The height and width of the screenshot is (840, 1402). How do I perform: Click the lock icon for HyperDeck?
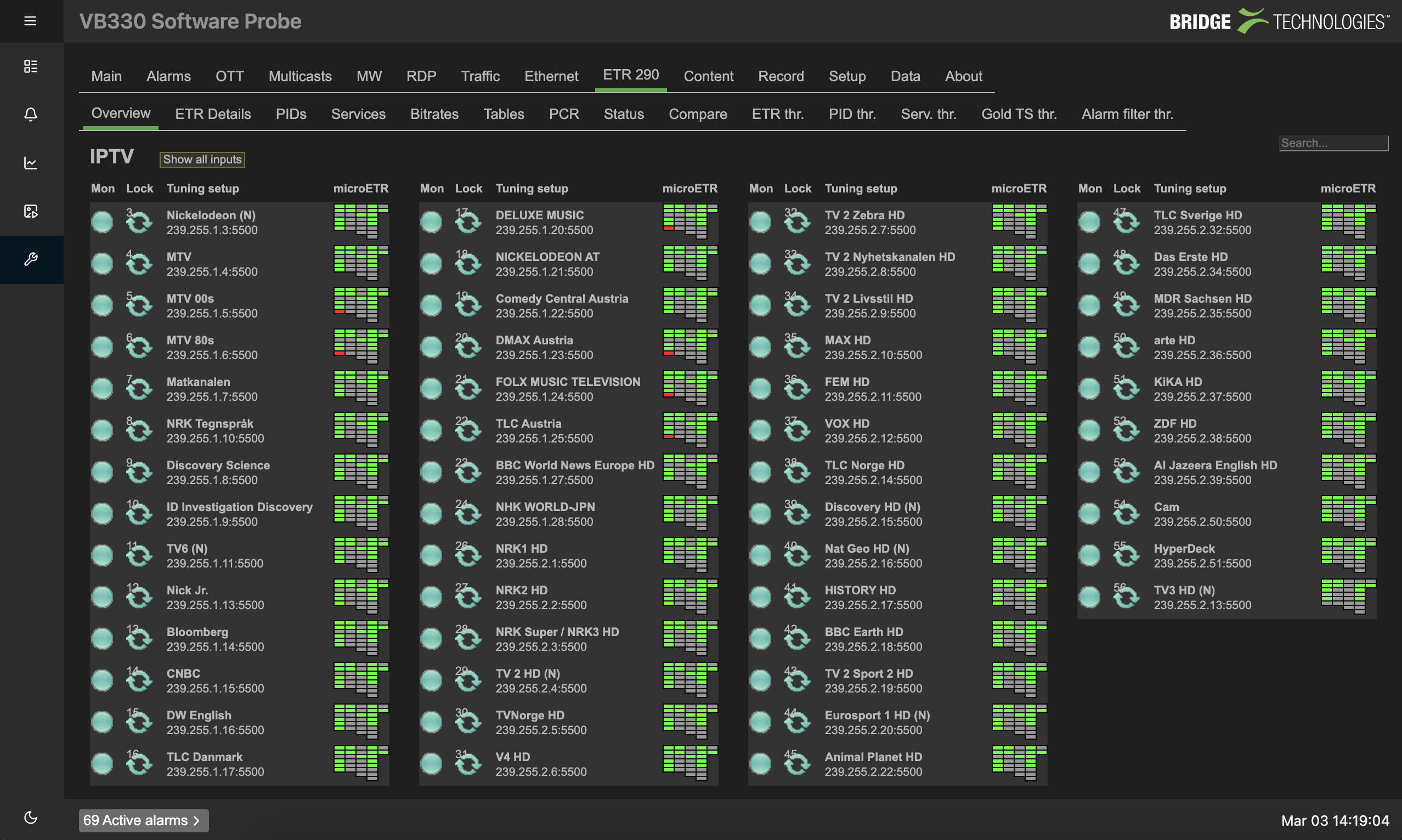tap(1126, 555)
